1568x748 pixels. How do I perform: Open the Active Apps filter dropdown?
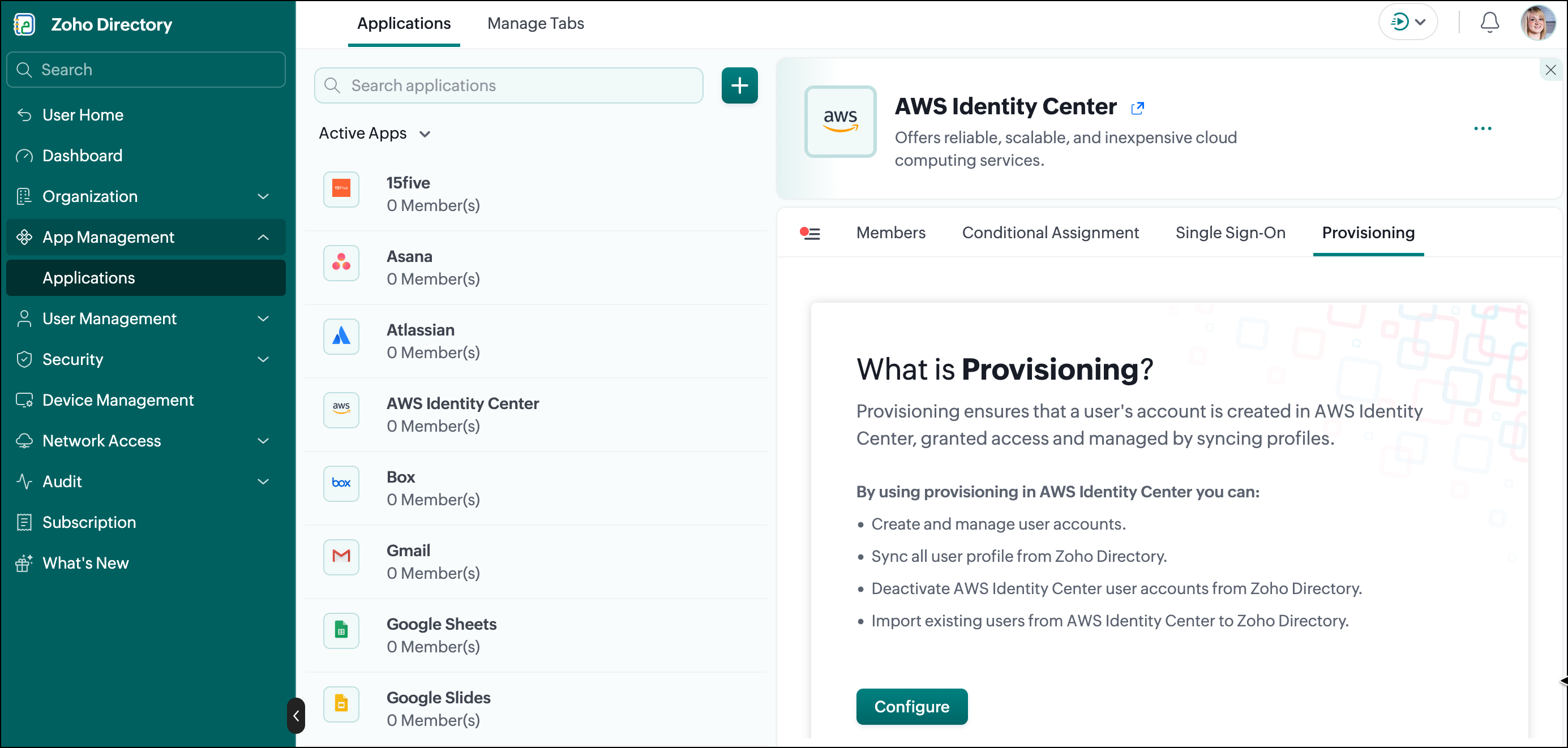pyautogui.click(x=375, y=134)
